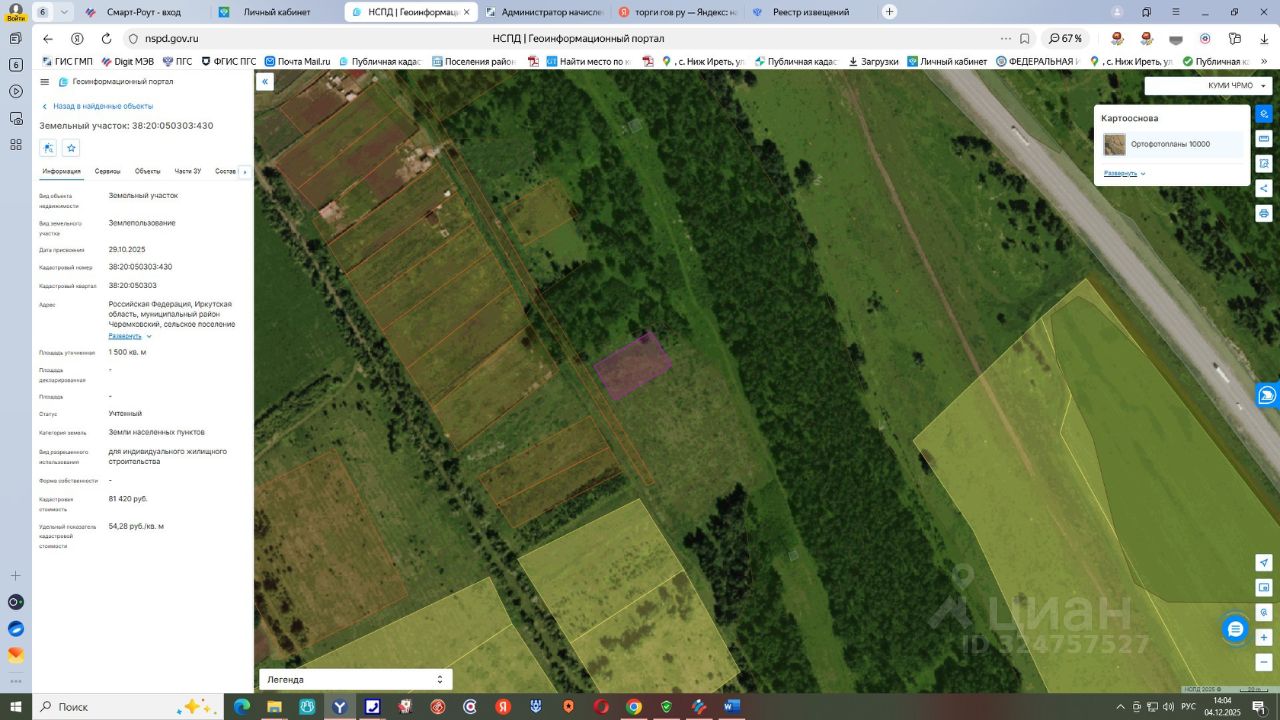Open Microsoft Edge from the taskbar

241,706
